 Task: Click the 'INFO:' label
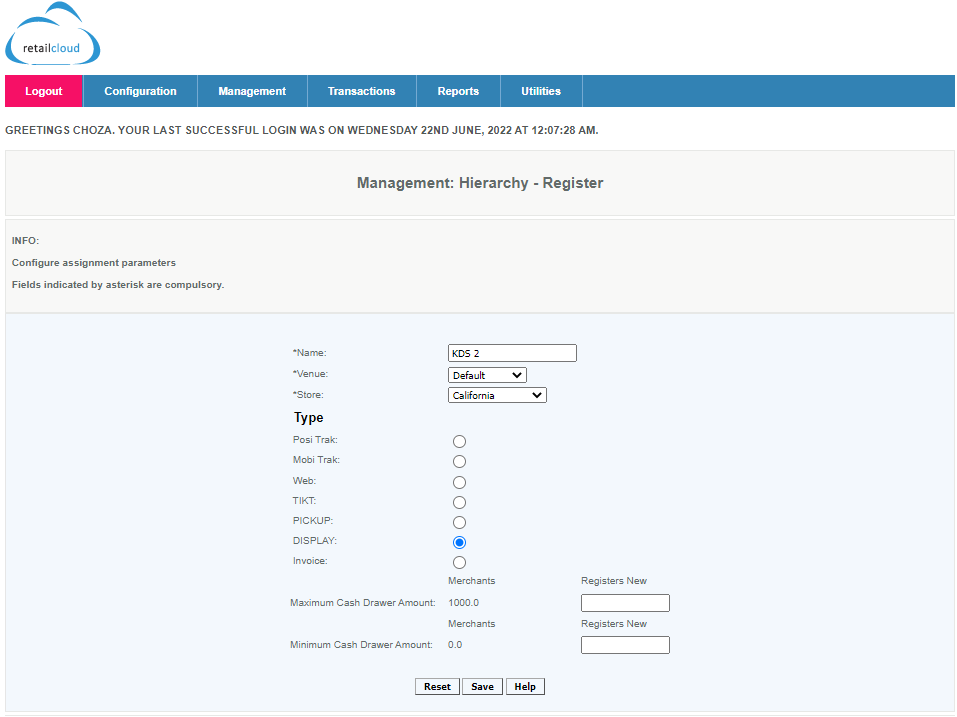[x=25, y=241]
